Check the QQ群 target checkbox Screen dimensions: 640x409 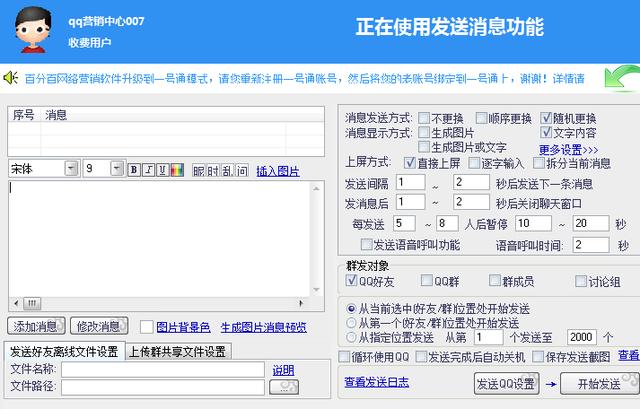click(x=427, y=281)
